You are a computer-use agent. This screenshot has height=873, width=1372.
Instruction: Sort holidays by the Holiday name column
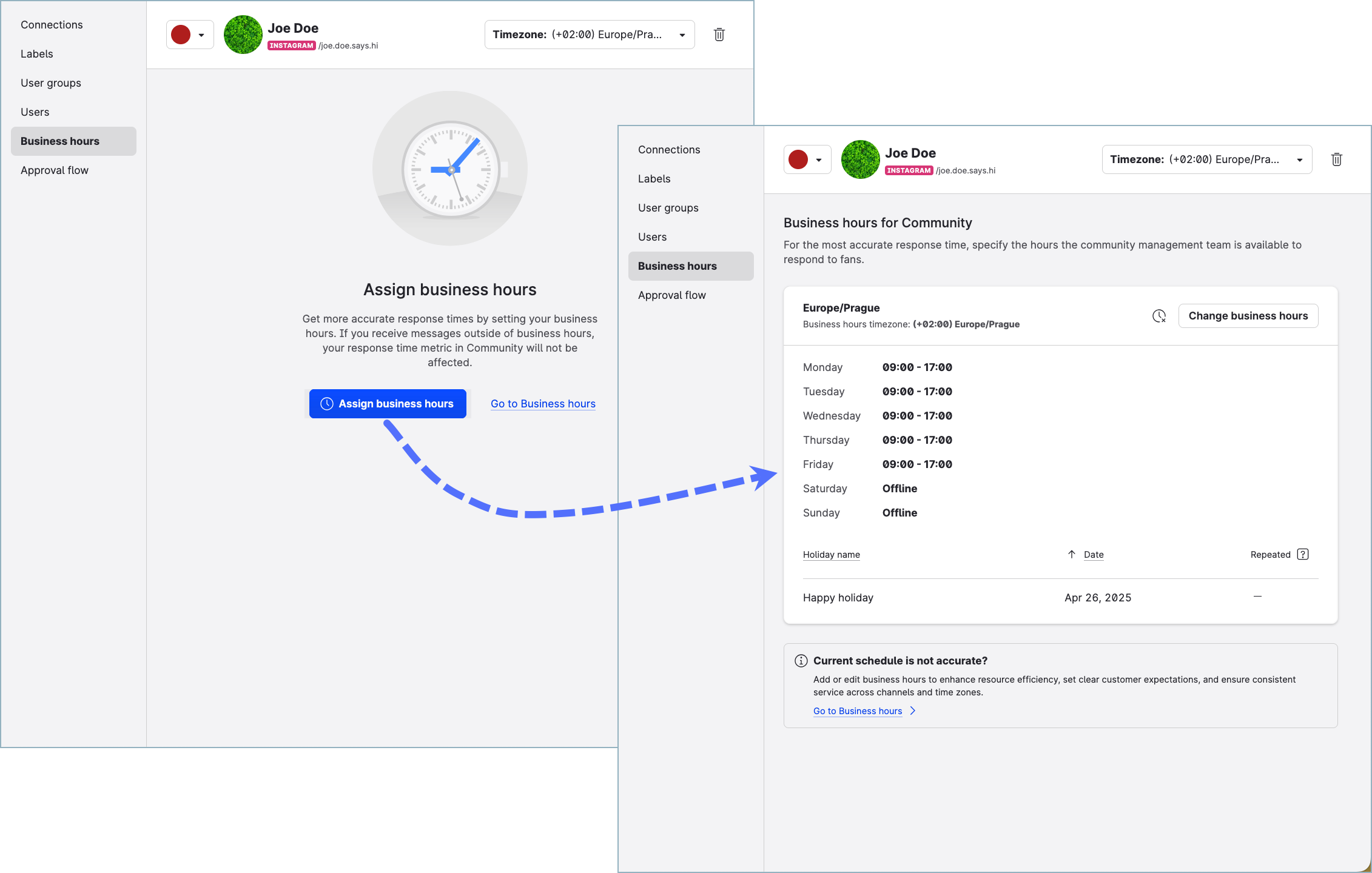(831, 555)
